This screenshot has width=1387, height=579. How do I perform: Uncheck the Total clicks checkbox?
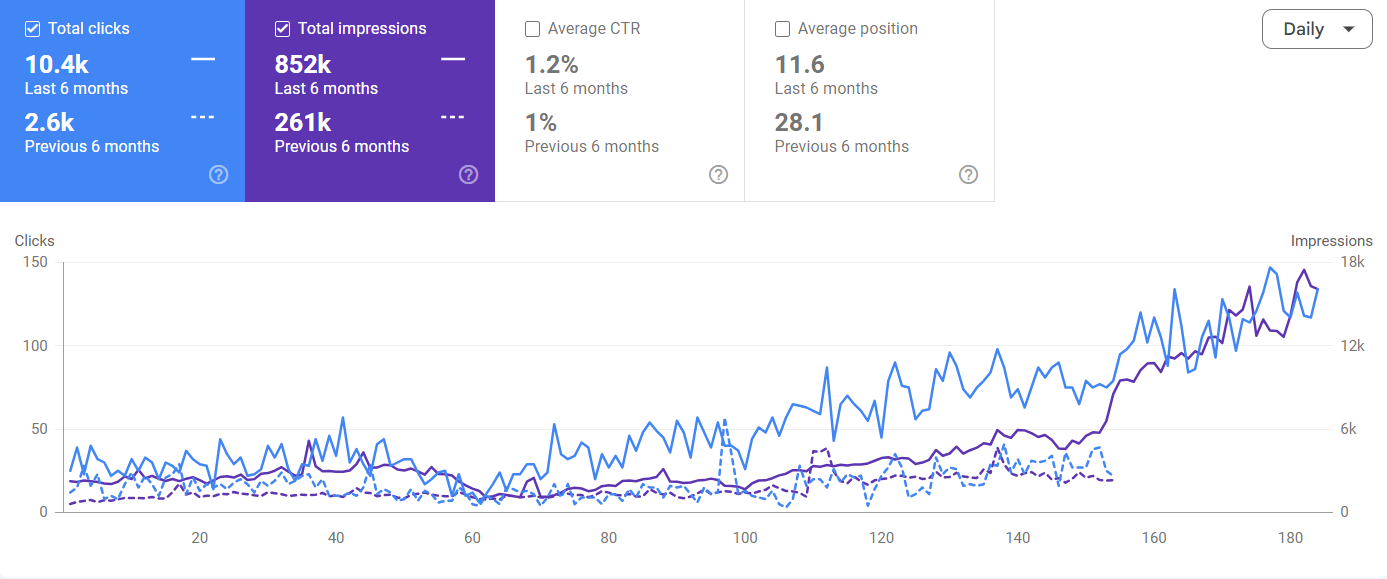33,29
